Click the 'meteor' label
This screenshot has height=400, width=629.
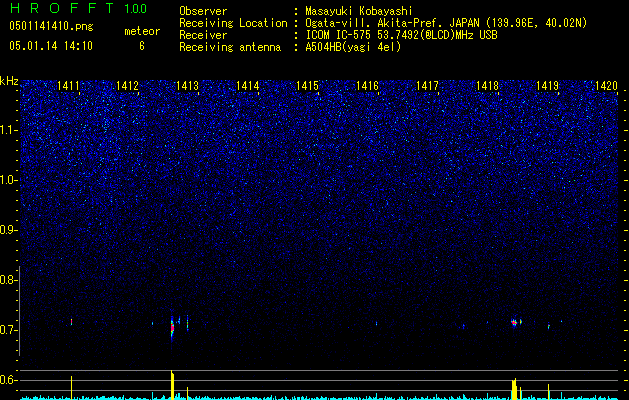coord(142,31)
